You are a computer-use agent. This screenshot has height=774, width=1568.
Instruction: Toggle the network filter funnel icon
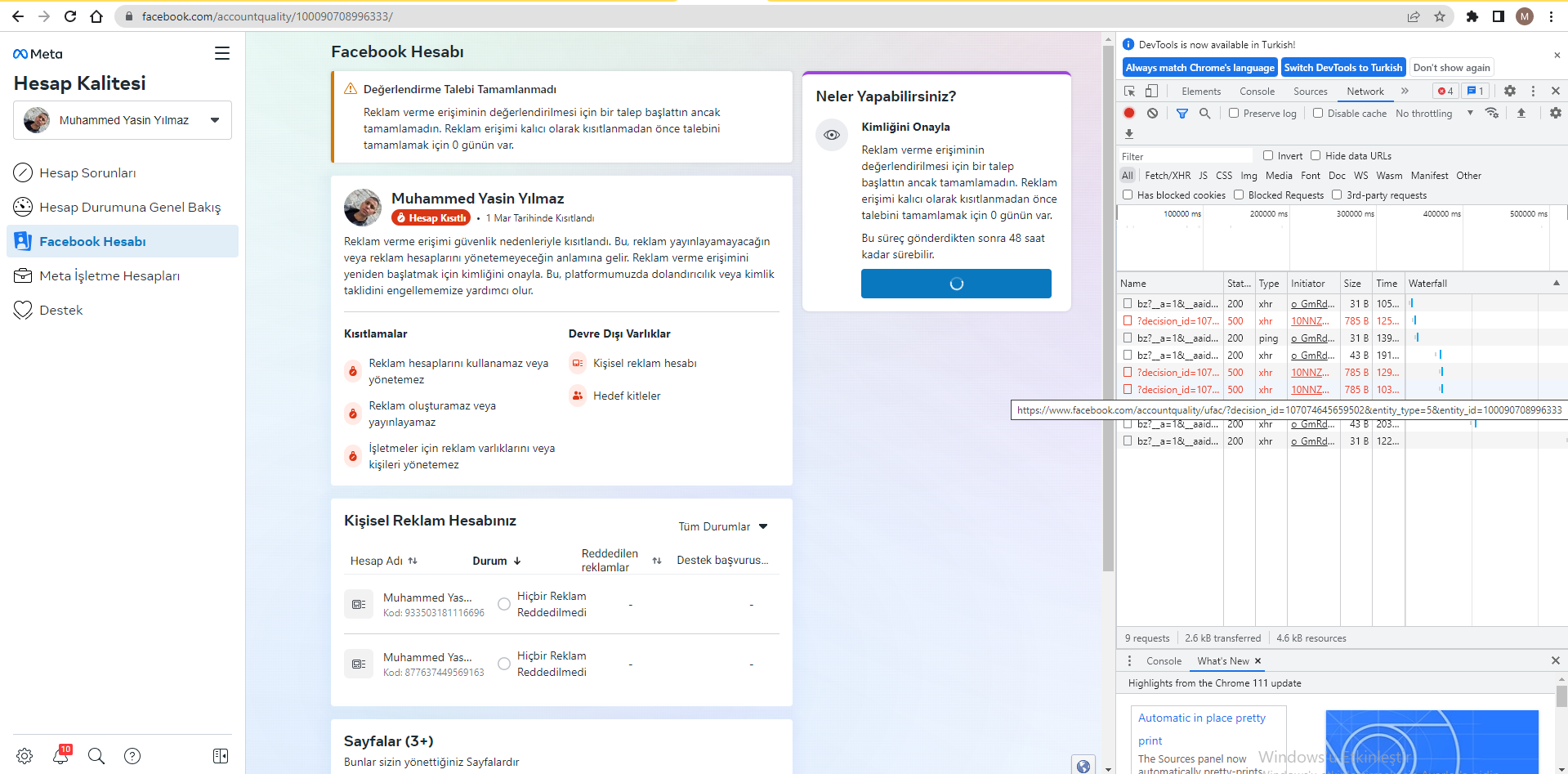click(x=1182, y=113)
